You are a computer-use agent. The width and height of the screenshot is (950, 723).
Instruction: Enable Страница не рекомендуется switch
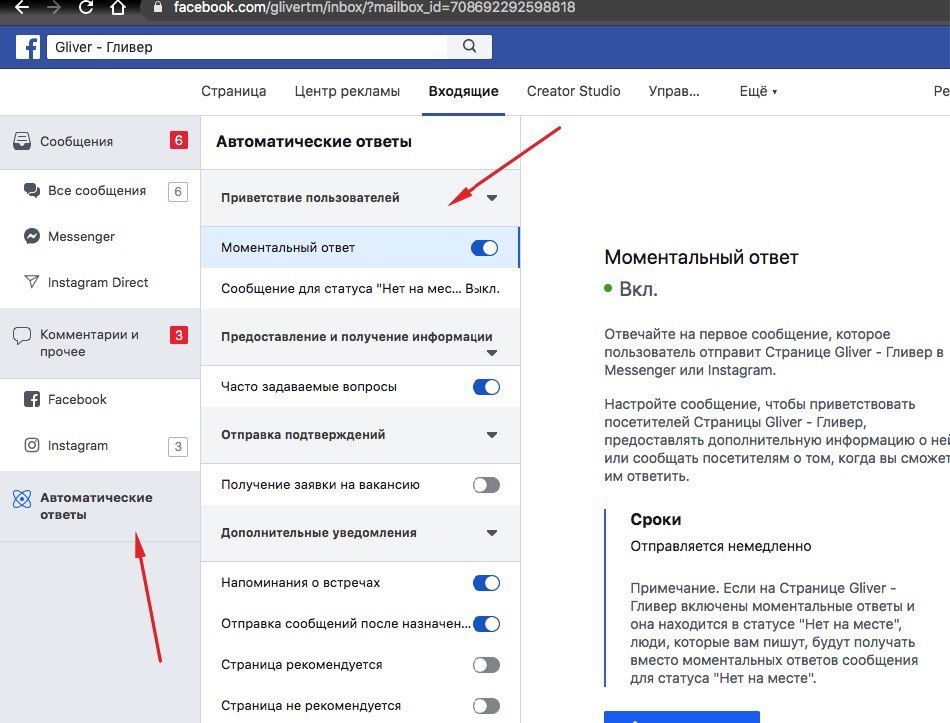(x=487, y=706)
